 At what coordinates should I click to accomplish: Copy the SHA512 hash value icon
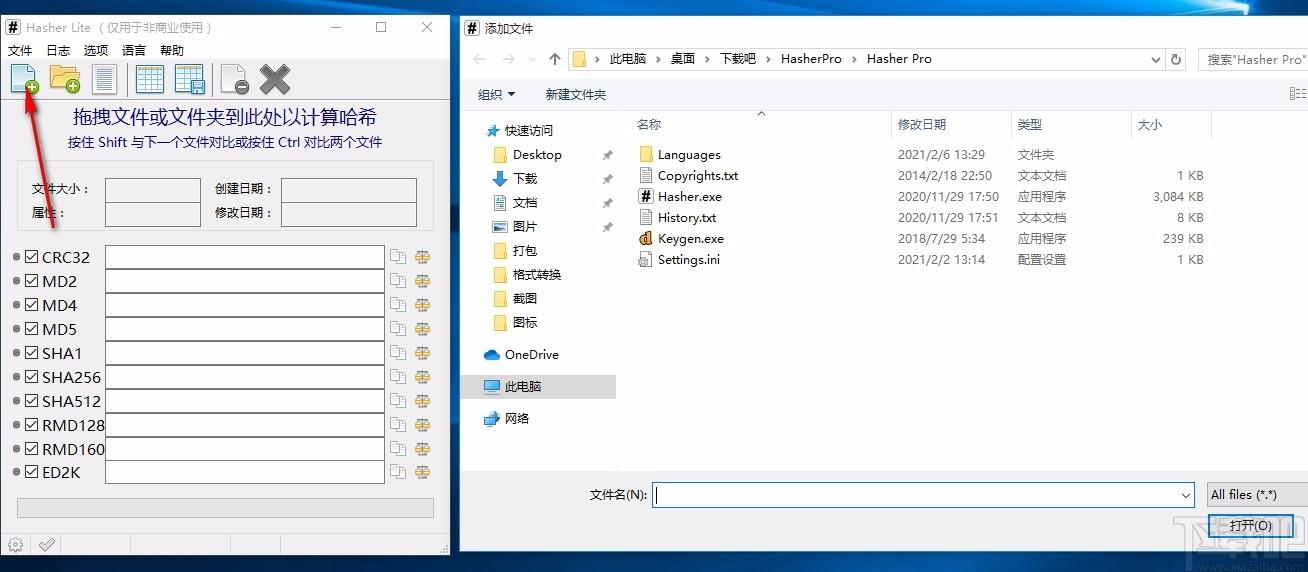coord(398,401)
